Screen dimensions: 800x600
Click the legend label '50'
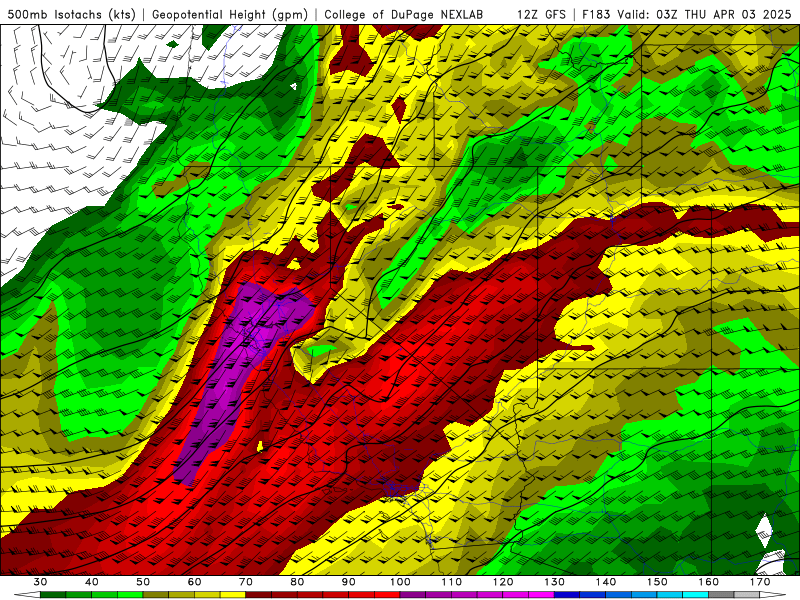143,582
